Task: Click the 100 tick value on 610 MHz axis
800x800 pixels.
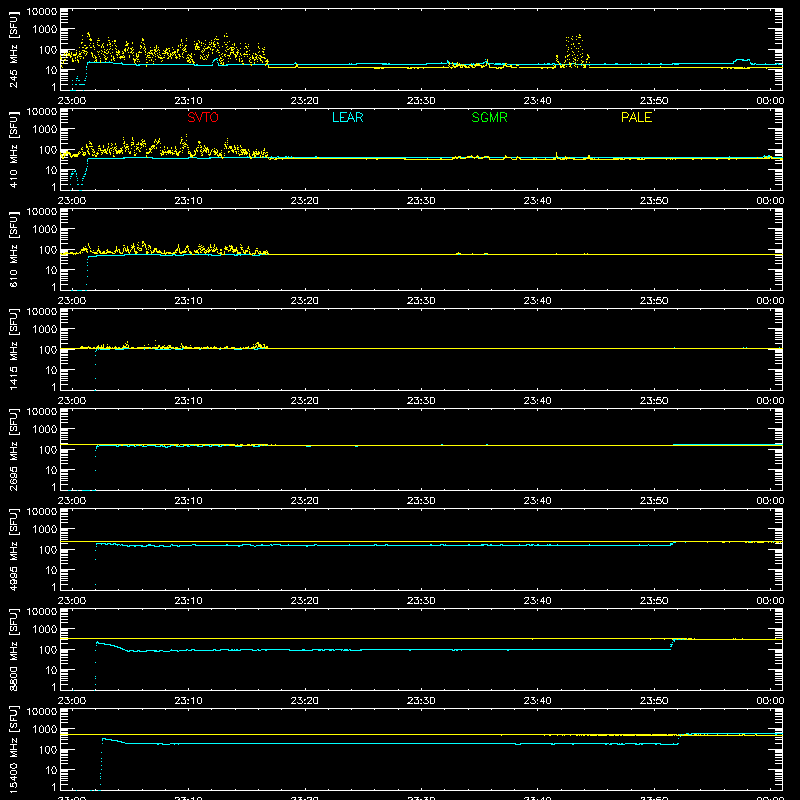Action: click(x=48, y=250)
